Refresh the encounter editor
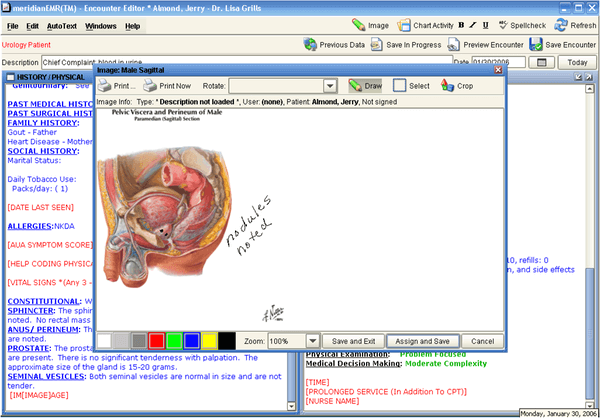 click(x=577, y=24)
